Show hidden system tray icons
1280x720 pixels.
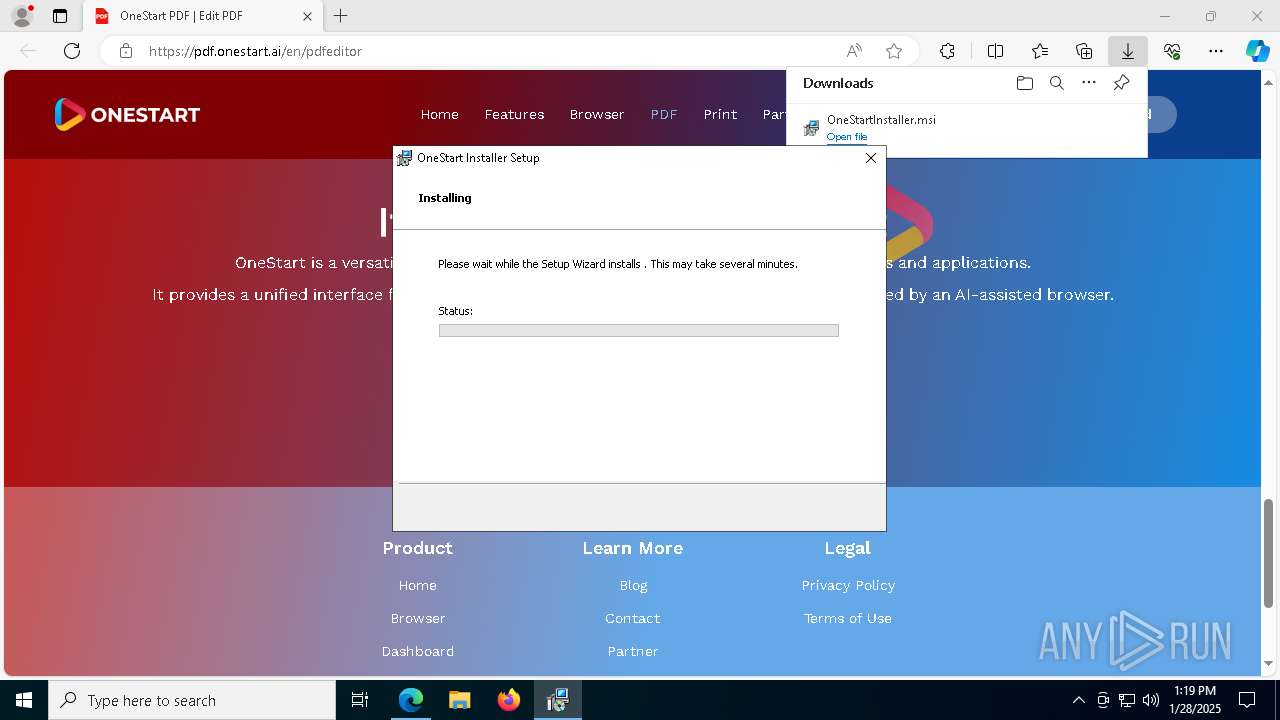tap(1078, 700)
